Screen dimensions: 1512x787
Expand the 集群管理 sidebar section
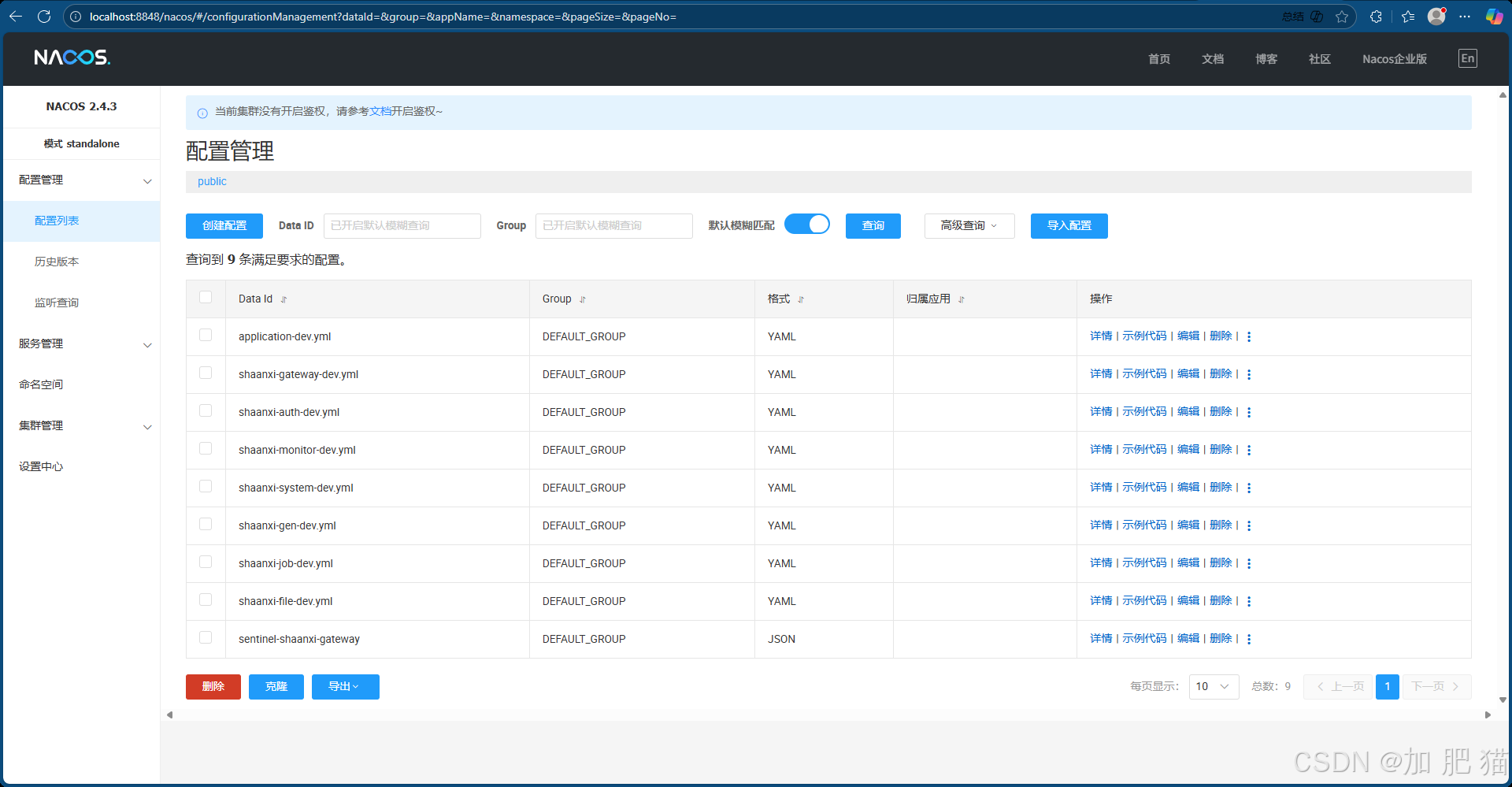point(81,426)
